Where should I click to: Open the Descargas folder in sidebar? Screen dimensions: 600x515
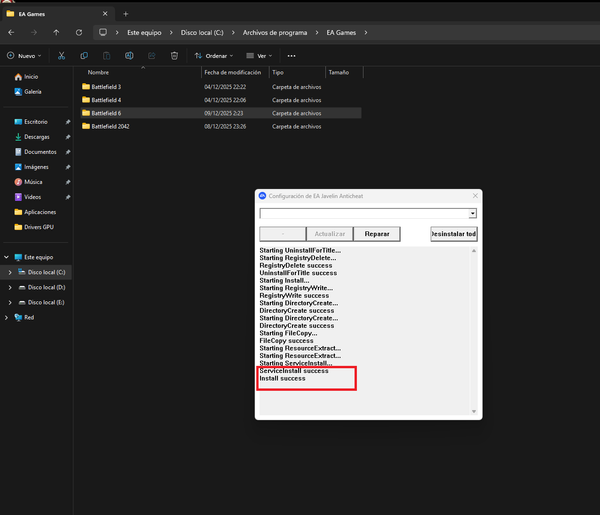click(x=36, y=136)
